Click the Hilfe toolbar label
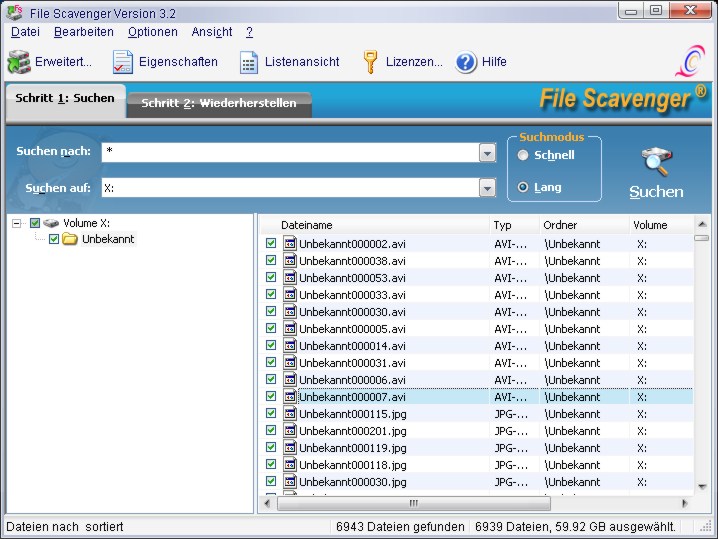This screenshot has width=718, height=539. pos(494,62)
